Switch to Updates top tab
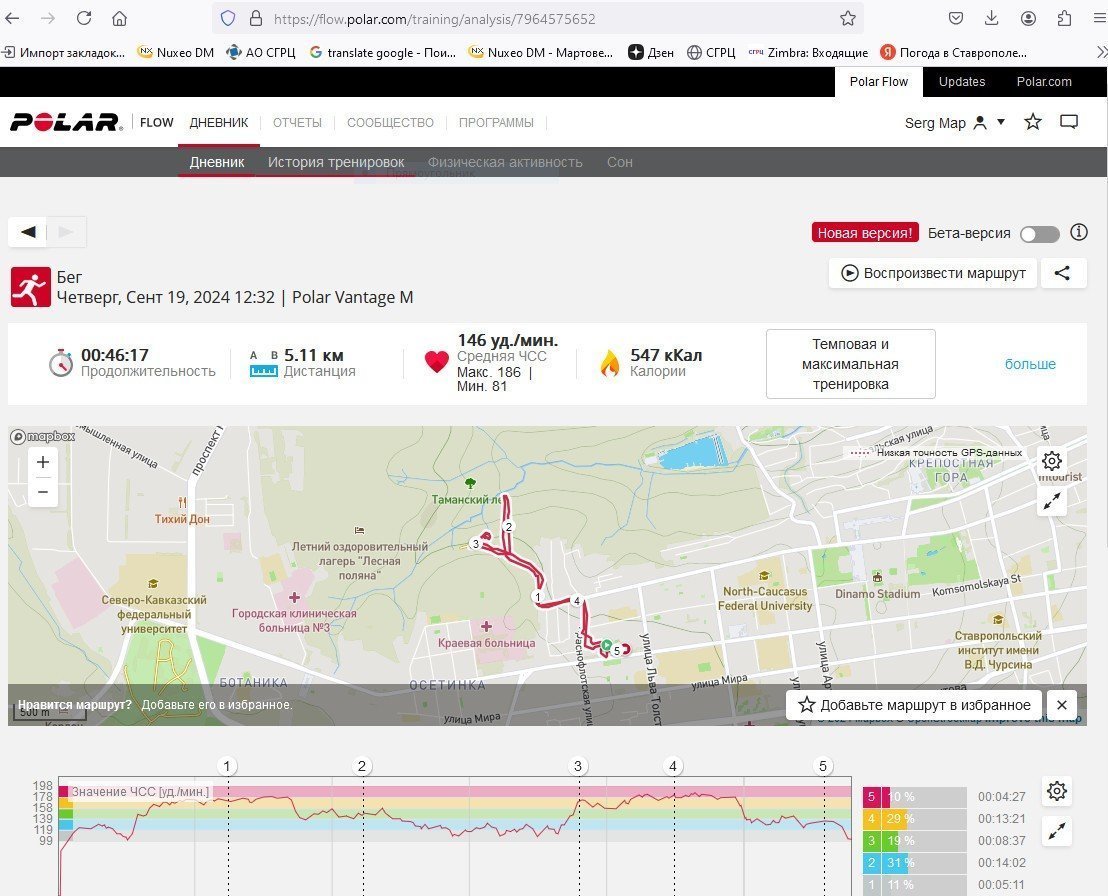 [962, 81]
